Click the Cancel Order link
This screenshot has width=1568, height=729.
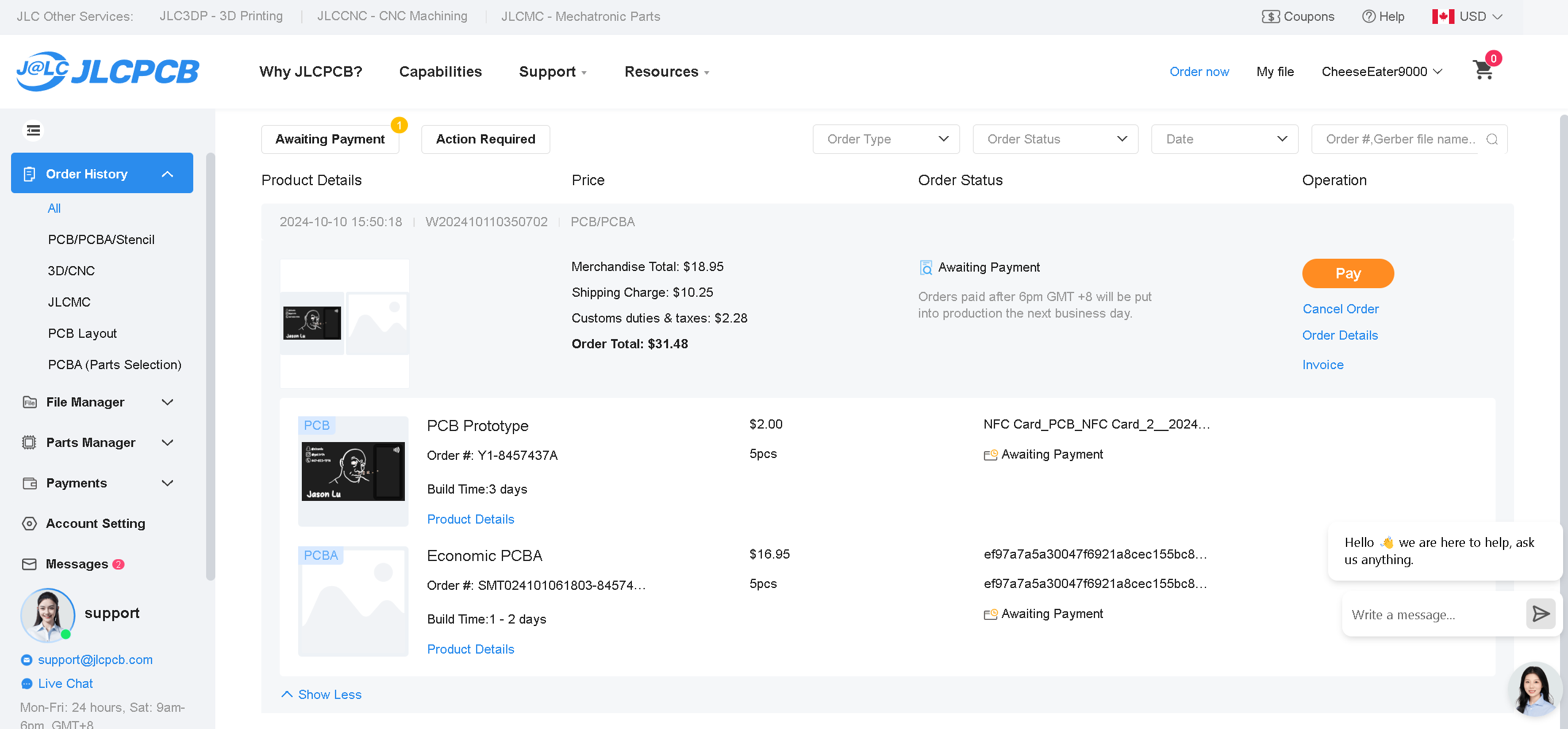click(1340, 309)
